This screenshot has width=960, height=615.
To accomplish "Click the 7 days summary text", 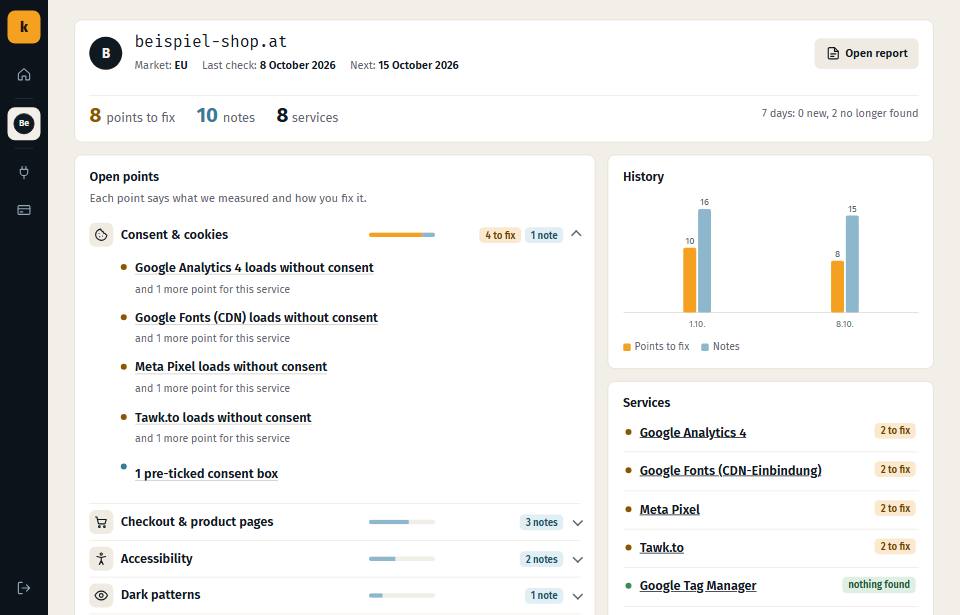I will click(x=839, y=113).
